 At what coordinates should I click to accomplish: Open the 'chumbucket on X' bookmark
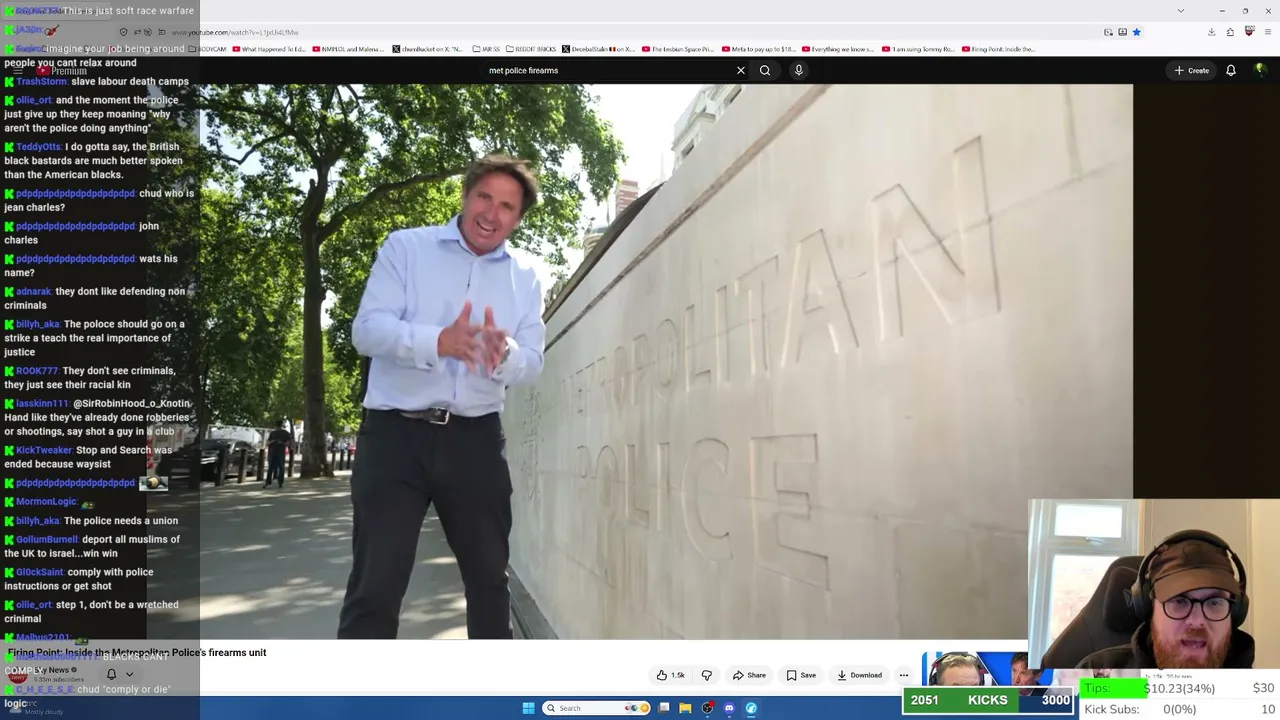coord(428,49)
